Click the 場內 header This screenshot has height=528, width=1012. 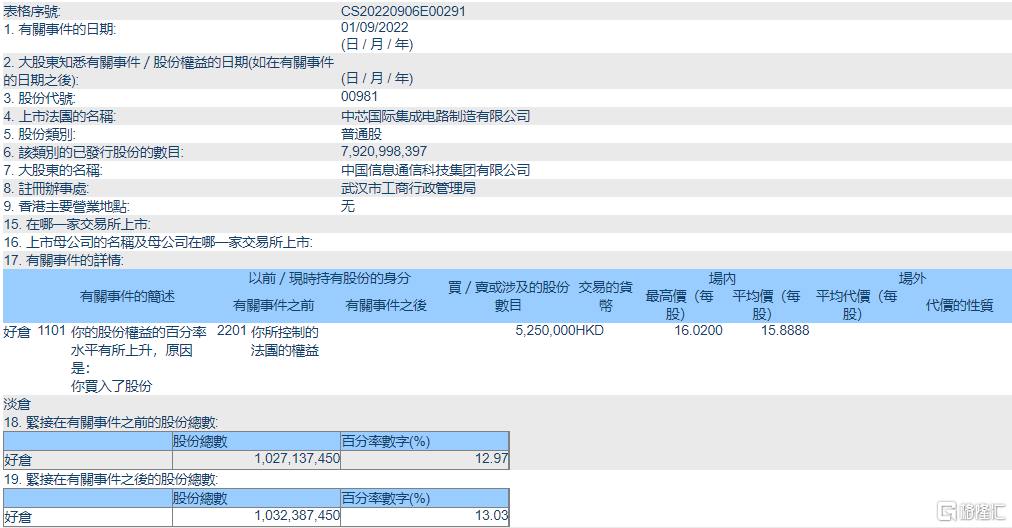point(722,279)
